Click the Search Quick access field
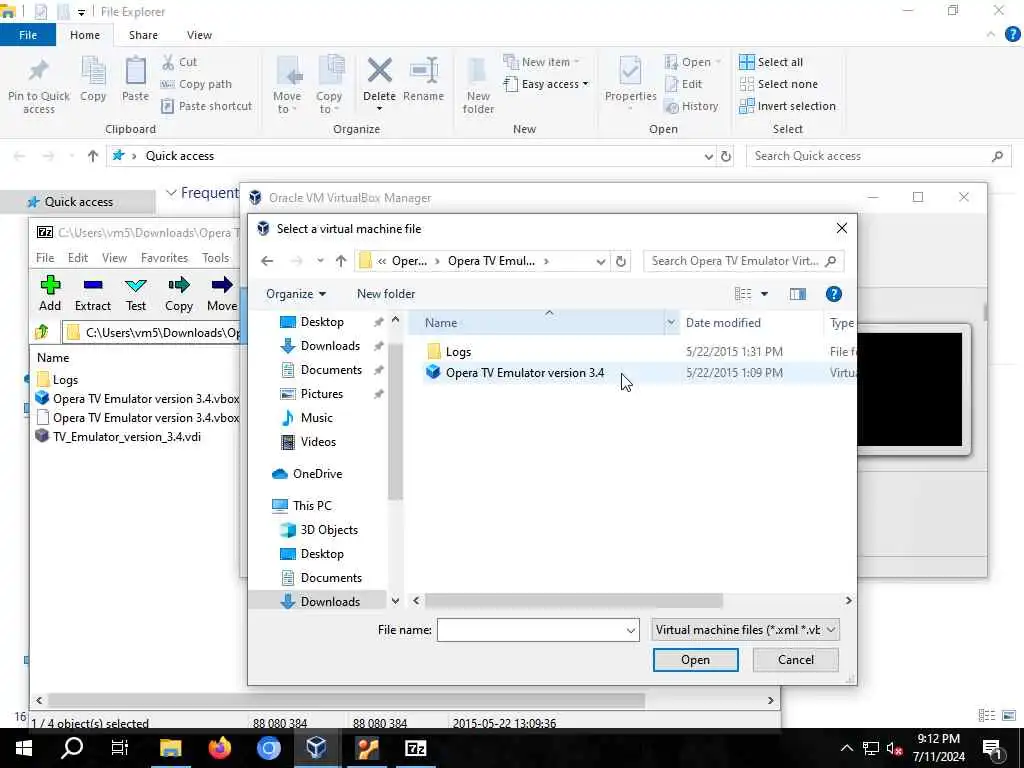The image size is (1024, 768). (x=878, y=156)
